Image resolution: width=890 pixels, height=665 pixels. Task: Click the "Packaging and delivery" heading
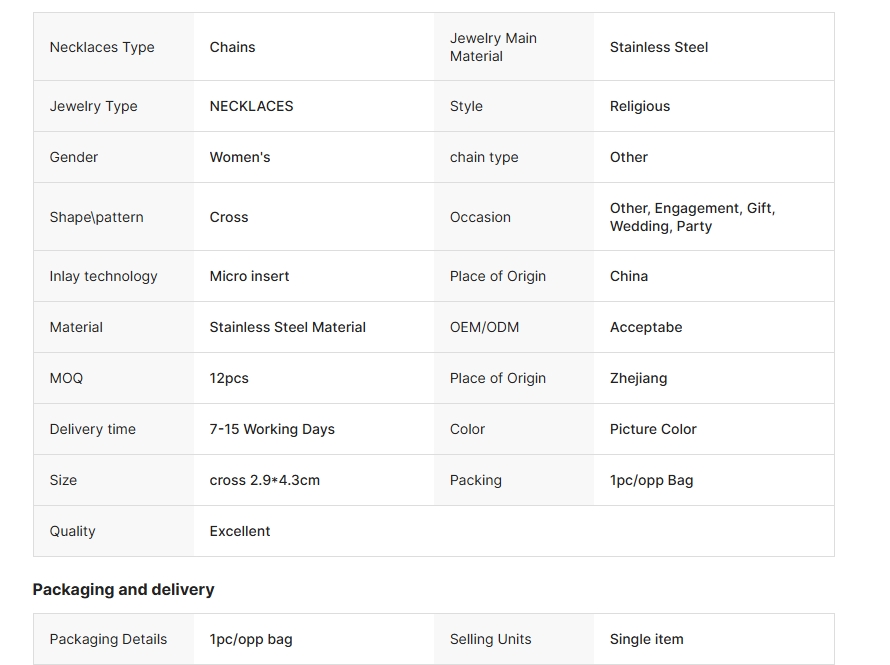(123, 589)
